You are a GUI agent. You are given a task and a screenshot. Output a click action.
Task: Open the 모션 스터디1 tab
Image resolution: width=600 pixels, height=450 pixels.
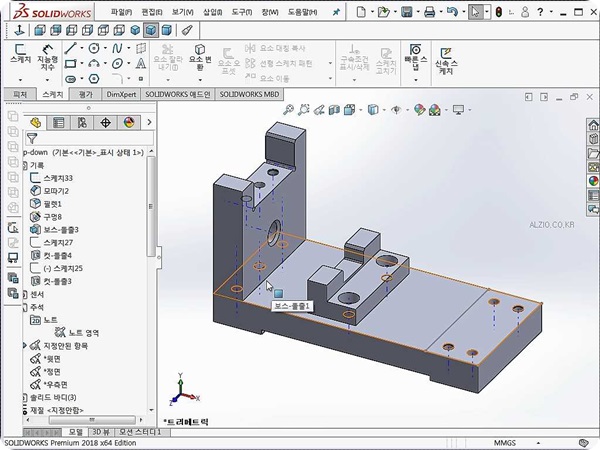point(140,432)
